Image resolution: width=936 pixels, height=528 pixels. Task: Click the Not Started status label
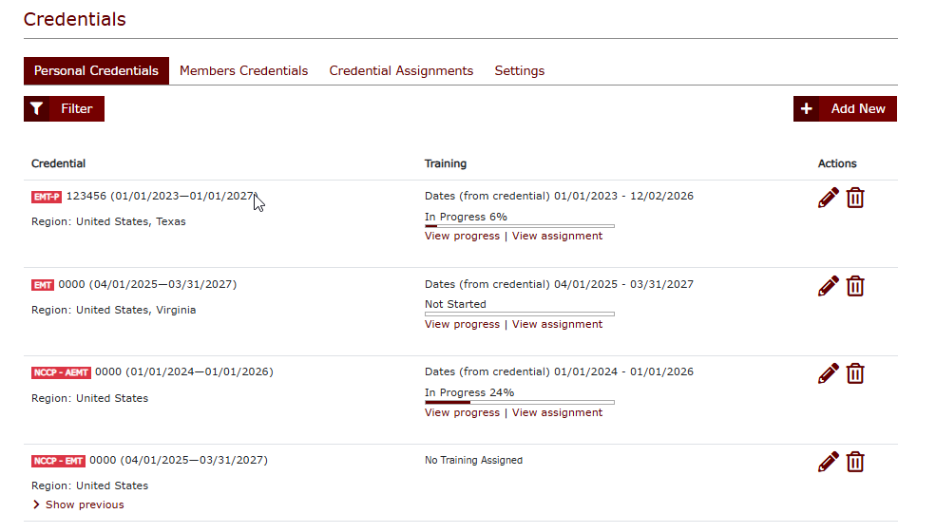point(455,304)
